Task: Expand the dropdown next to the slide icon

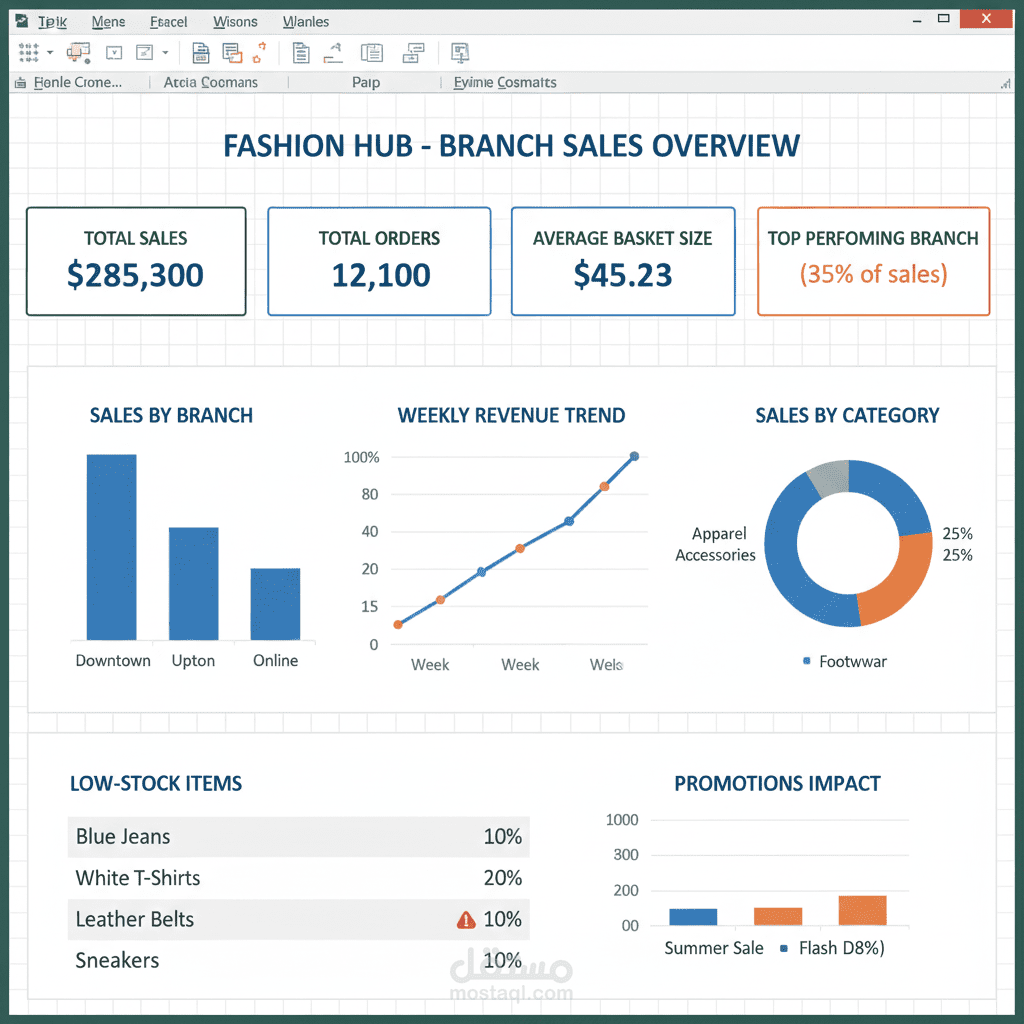Action: click(x=163, y=52)
